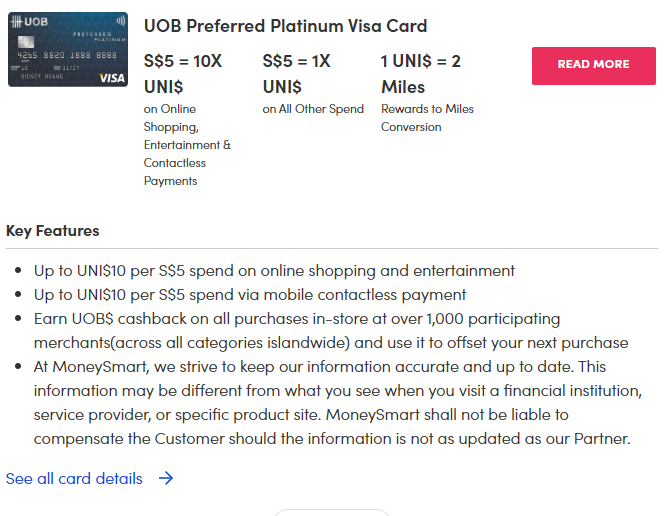Click the mobile contactless payment bullet point
Screen dimensions: 667x516
coord(250,295)
